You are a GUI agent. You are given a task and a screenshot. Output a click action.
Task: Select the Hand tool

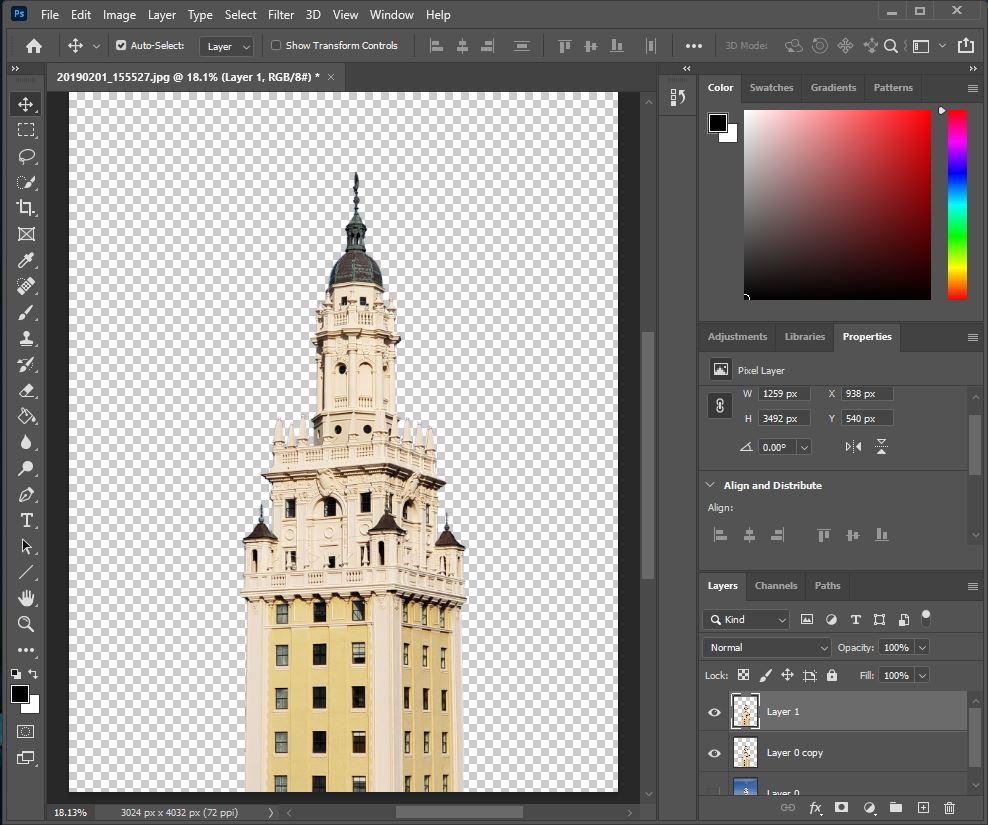[x=26, y=598]
